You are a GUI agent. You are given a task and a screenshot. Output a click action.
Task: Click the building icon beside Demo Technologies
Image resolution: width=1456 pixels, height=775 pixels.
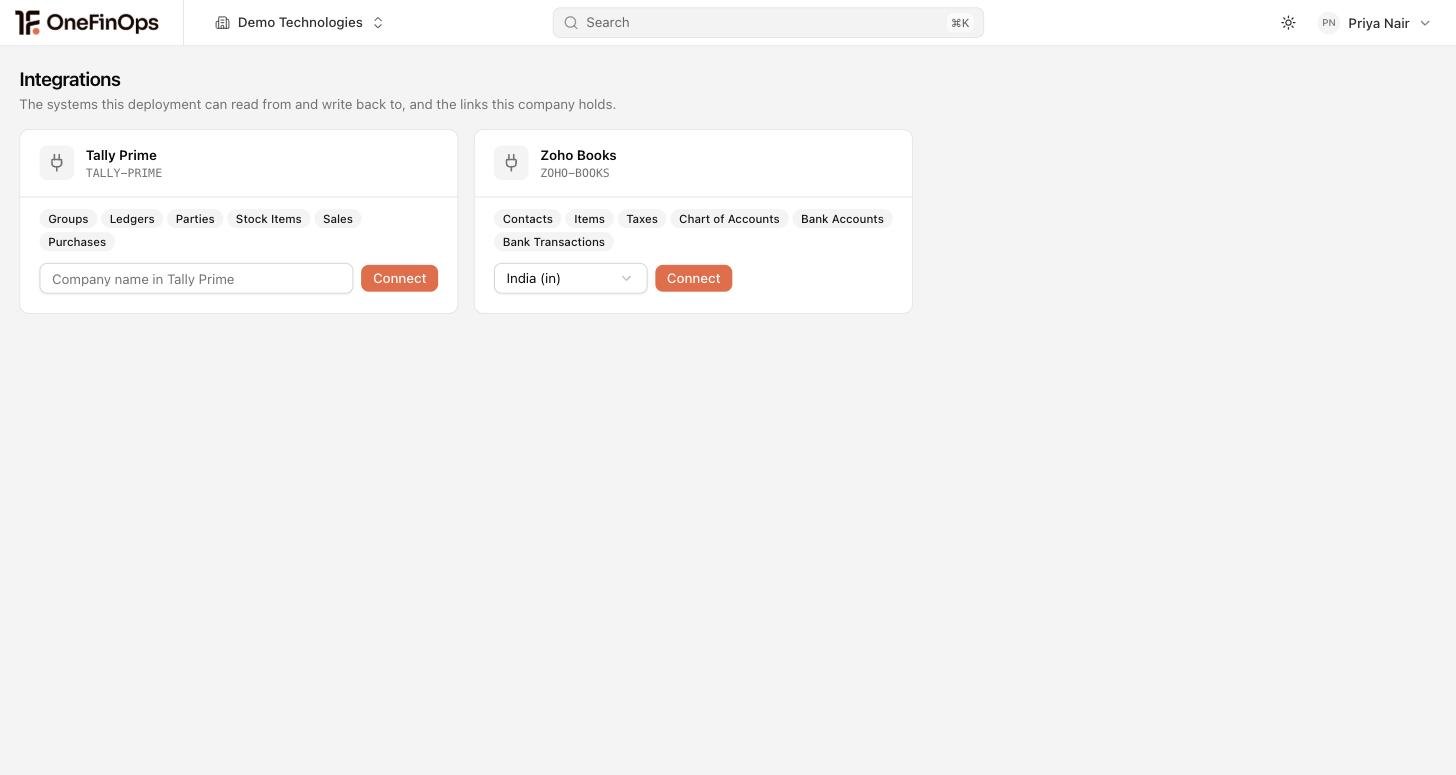222,23
